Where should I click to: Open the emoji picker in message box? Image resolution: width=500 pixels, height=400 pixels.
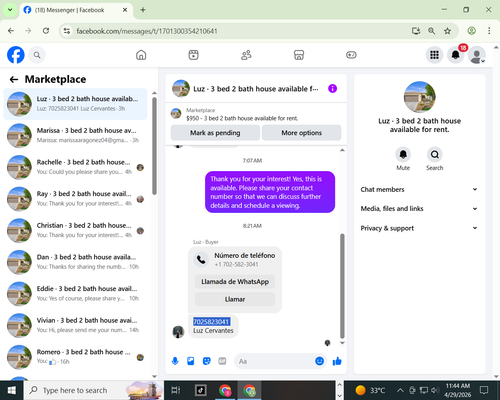pos(319,361)
